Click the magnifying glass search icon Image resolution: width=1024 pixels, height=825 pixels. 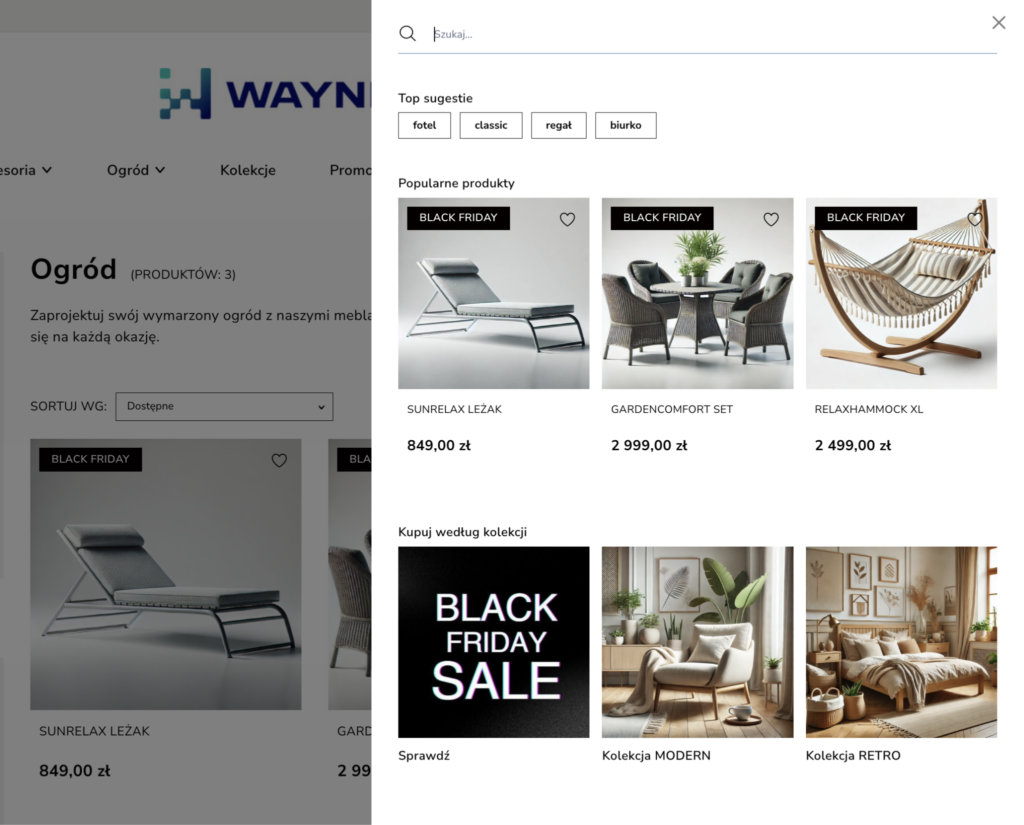pos(408,33)
